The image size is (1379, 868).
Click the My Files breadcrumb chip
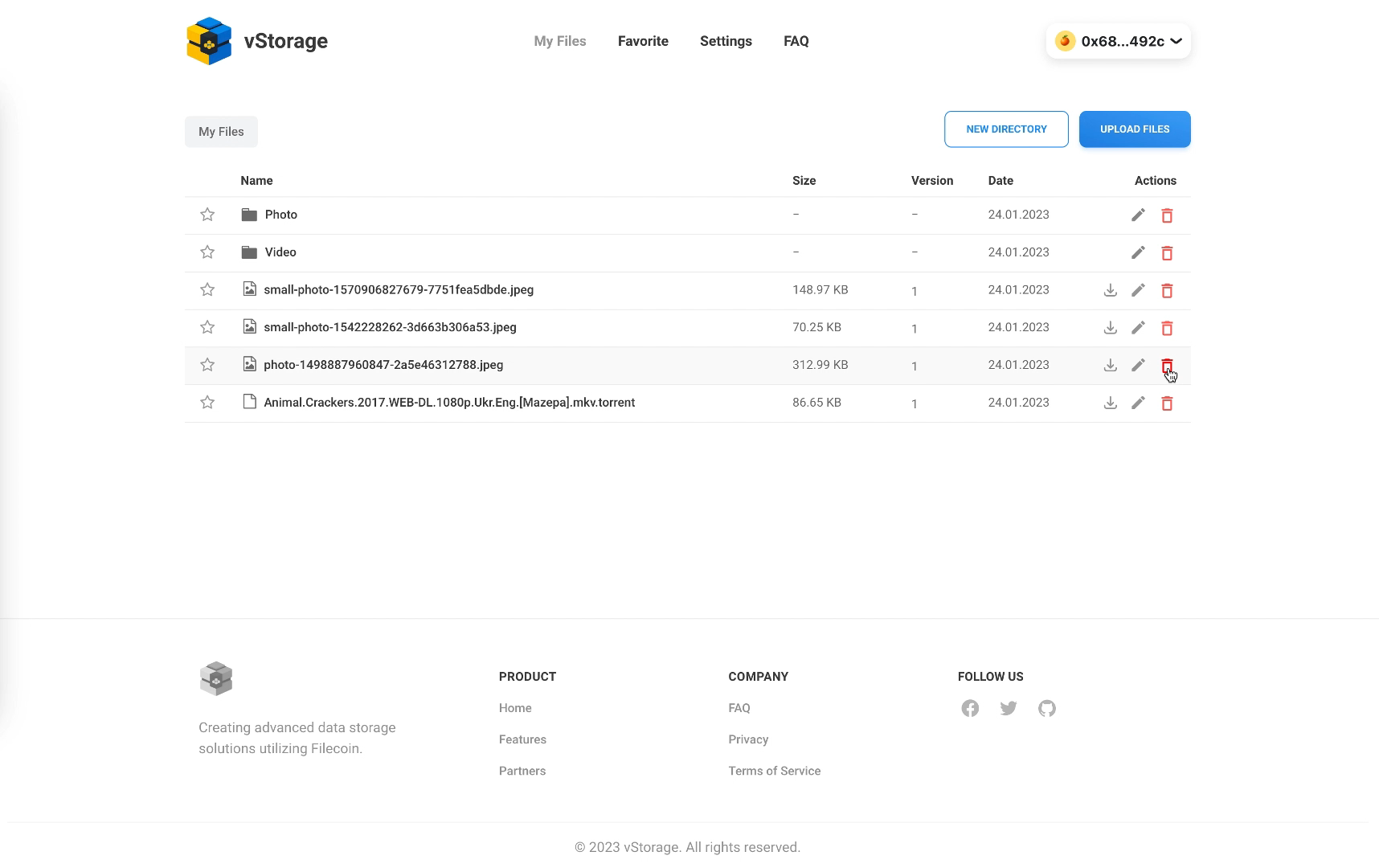coord(221,132)
